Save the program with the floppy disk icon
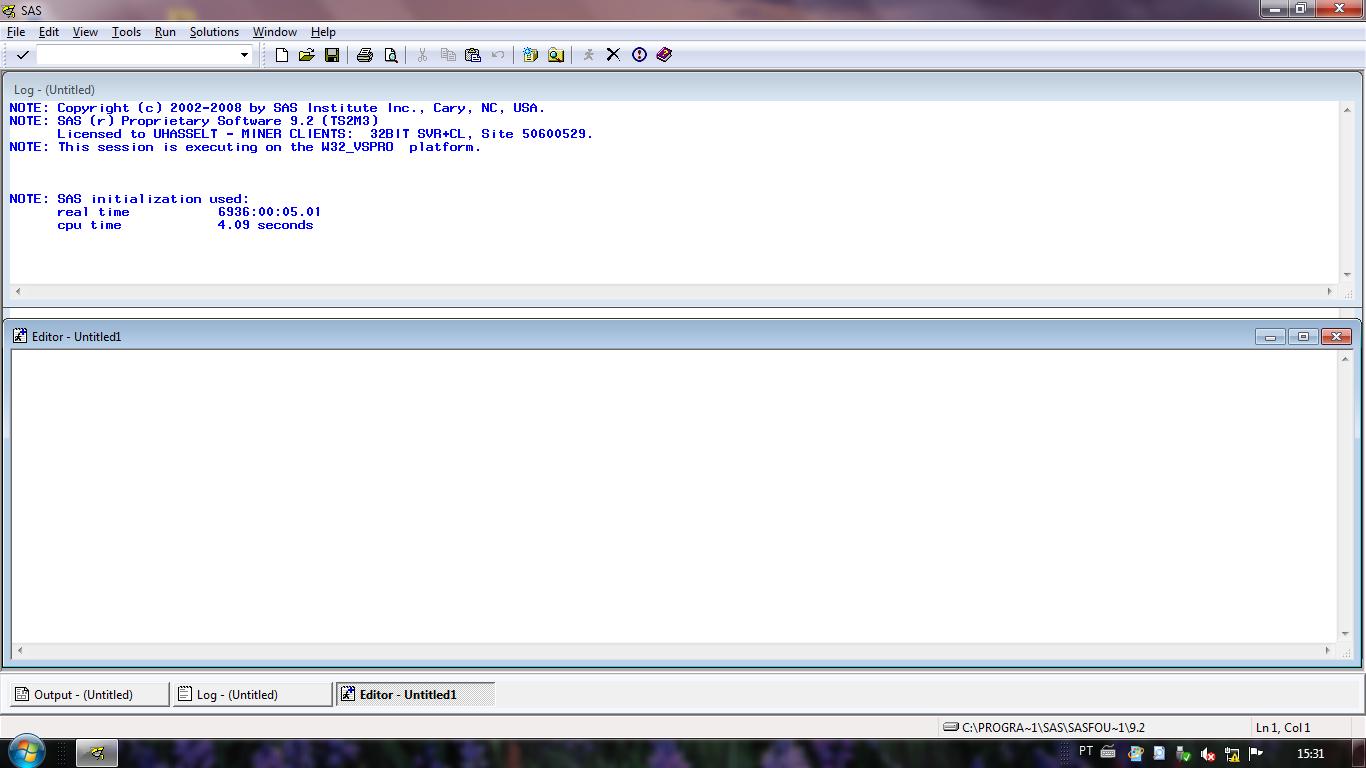The image size is (1366, 768). point(332,55)
